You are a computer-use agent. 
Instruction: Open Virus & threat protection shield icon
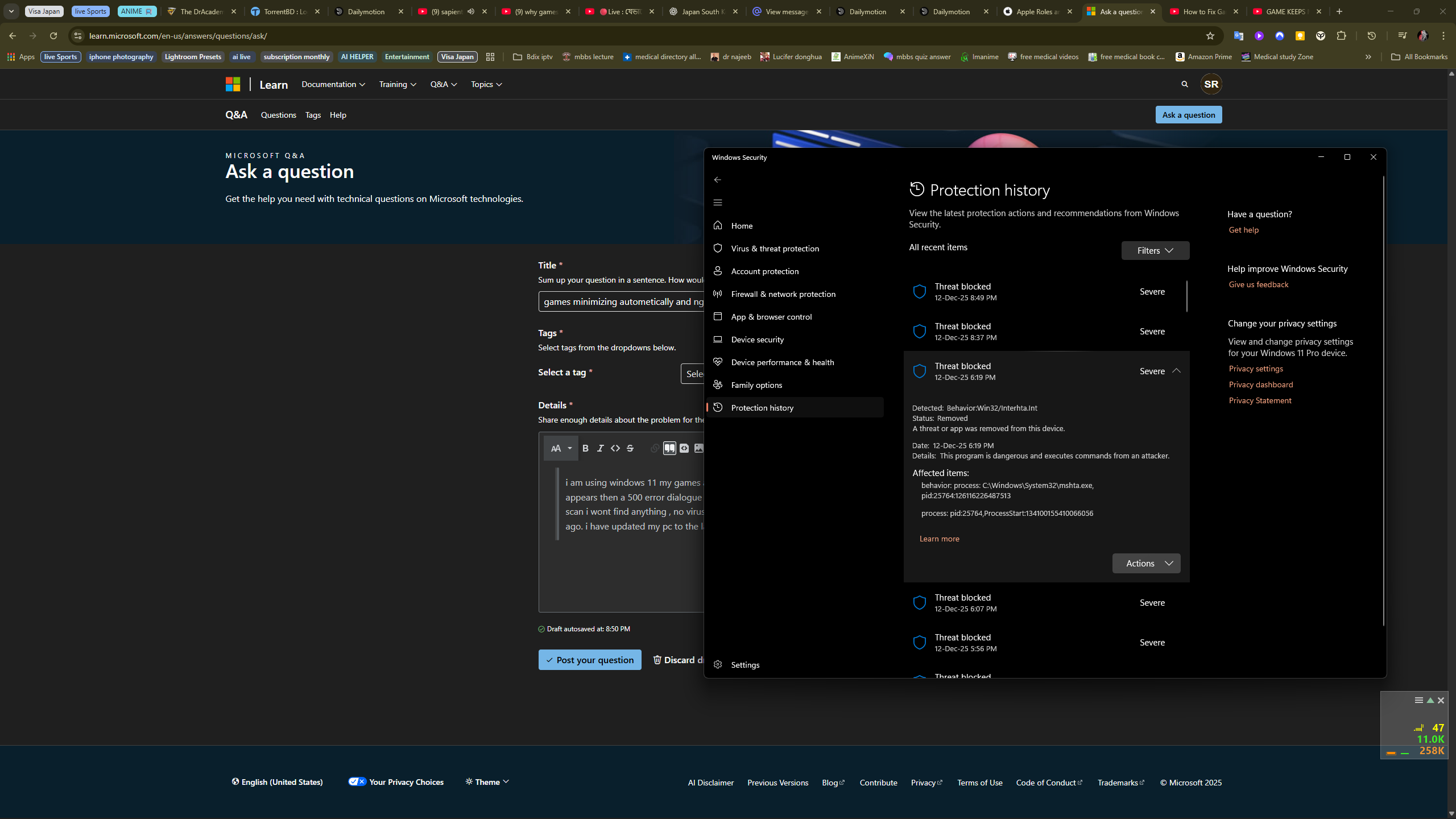pyautogui.click(x=718, y=249)
